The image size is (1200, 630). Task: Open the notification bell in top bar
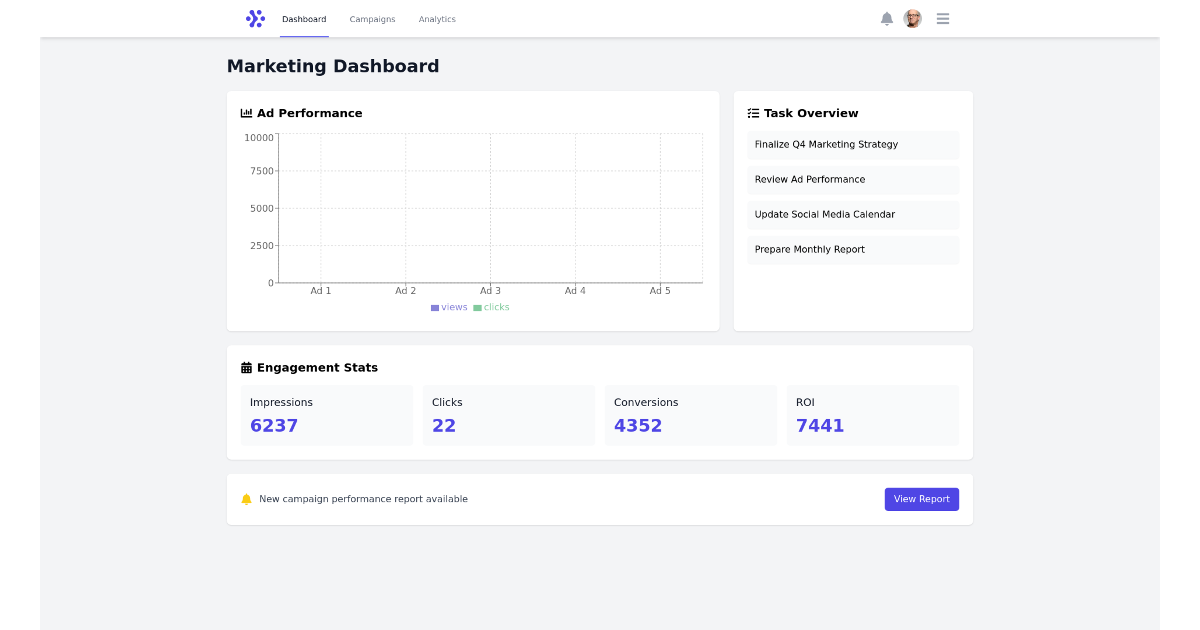[886, 18]
